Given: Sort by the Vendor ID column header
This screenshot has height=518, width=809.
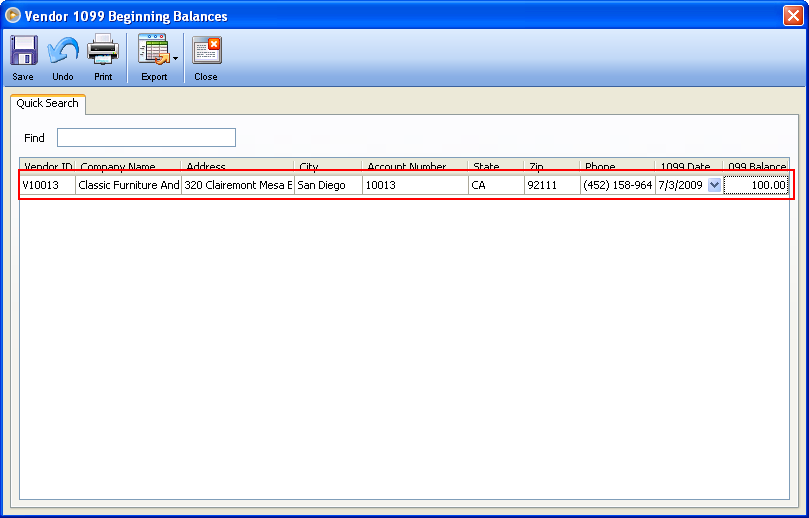Looking at the screenshot, I should pyautogui.click(x=47, y=166).
